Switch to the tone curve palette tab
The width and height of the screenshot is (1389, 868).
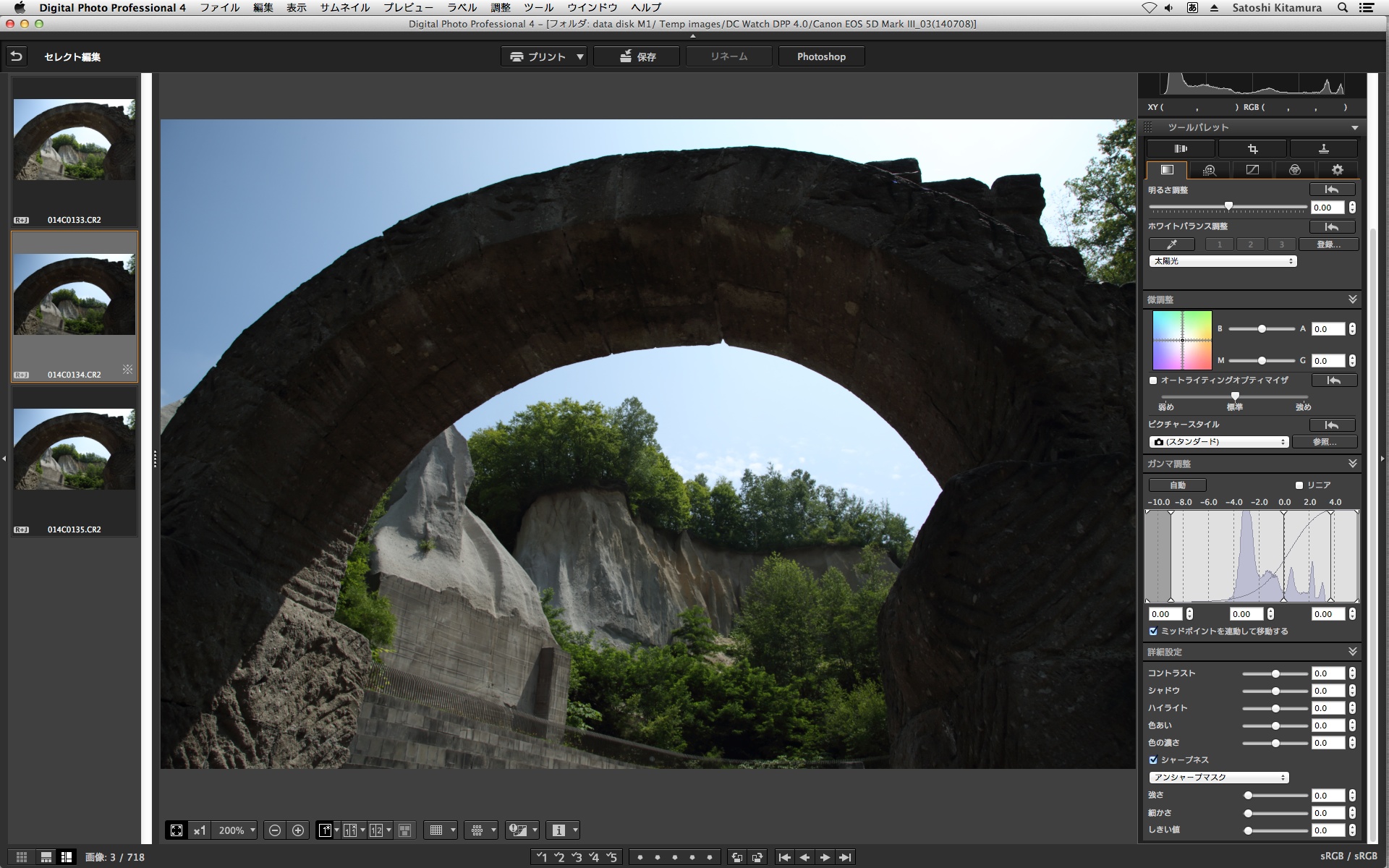pyautogui.click(x=1252, y=170)
